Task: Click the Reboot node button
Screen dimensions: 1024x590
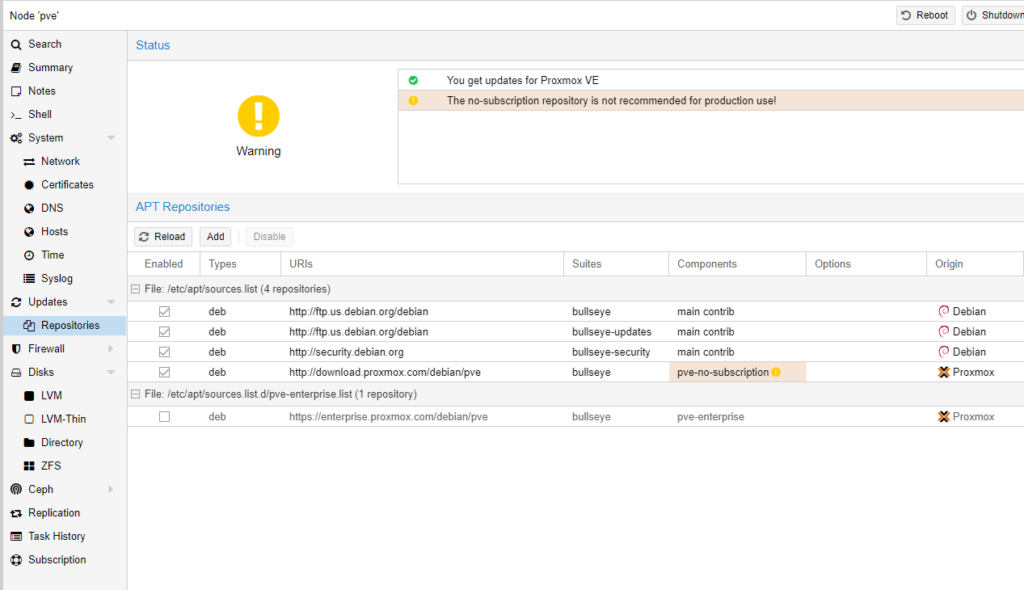Action: click(x=925, y=15)
